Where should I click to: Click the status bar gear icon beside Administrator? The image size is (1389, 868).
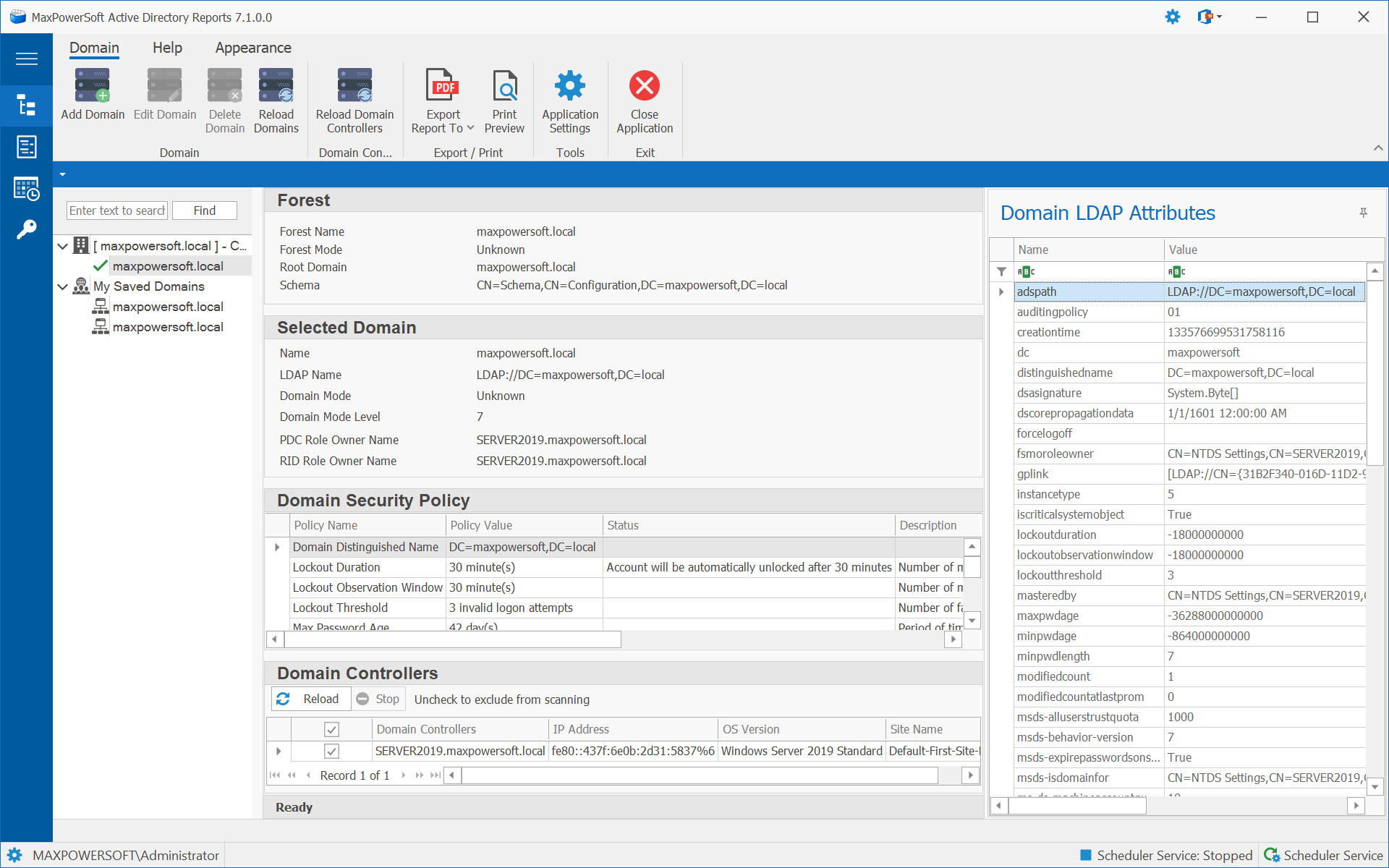[x=14, y=855]
